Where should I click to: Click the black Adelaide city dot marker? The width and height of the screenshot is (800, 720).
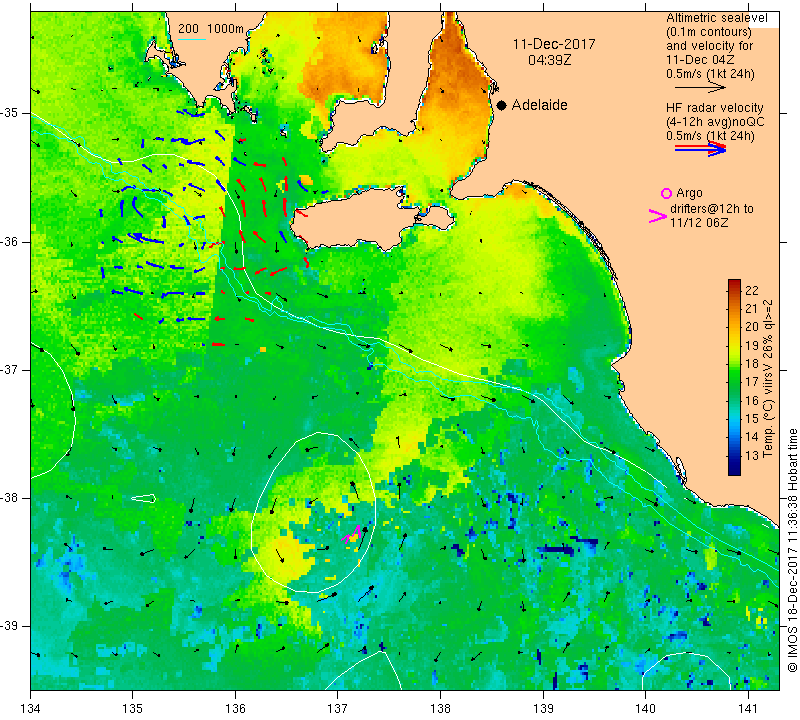point(502,105)
